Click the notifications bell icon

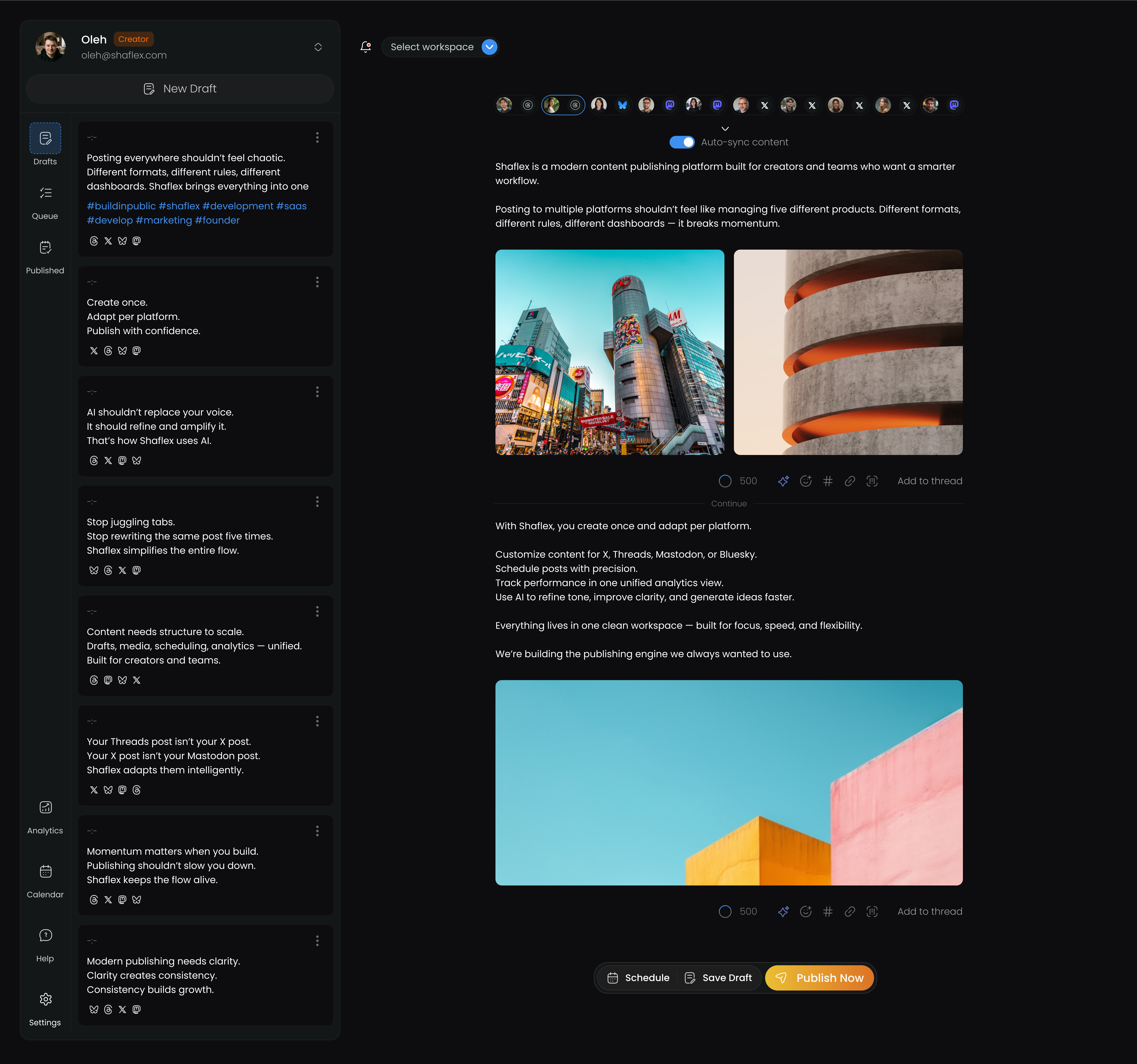click(365, 47)
